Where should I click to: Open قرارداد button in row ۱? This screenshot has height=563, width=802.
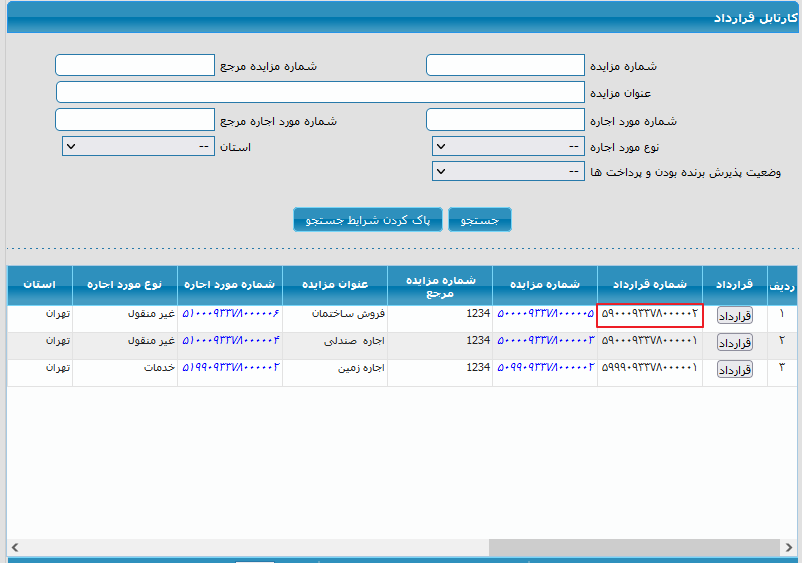click(x=734, y=316)
